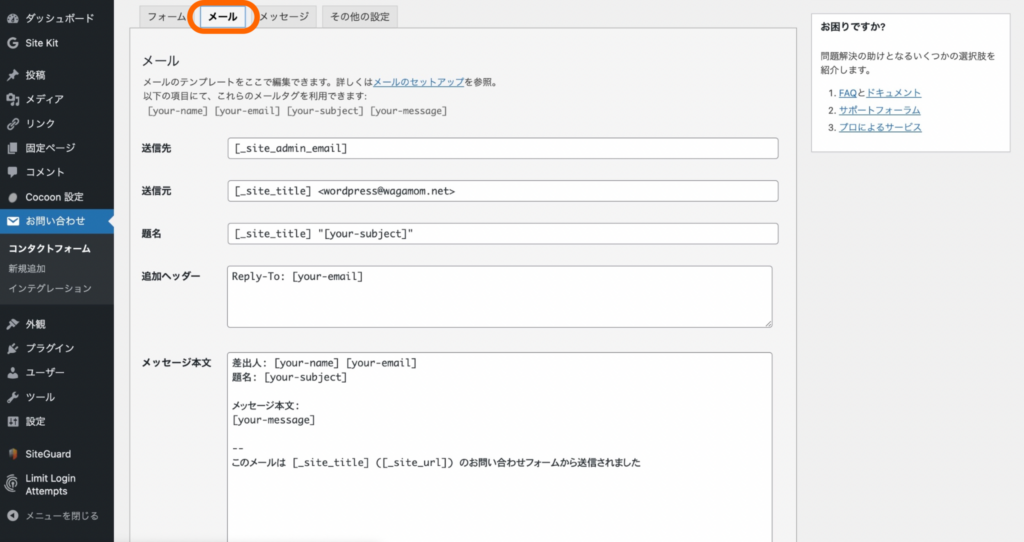
Task: Open Site Kit via its G icon
Action: (x=12, y=43)
